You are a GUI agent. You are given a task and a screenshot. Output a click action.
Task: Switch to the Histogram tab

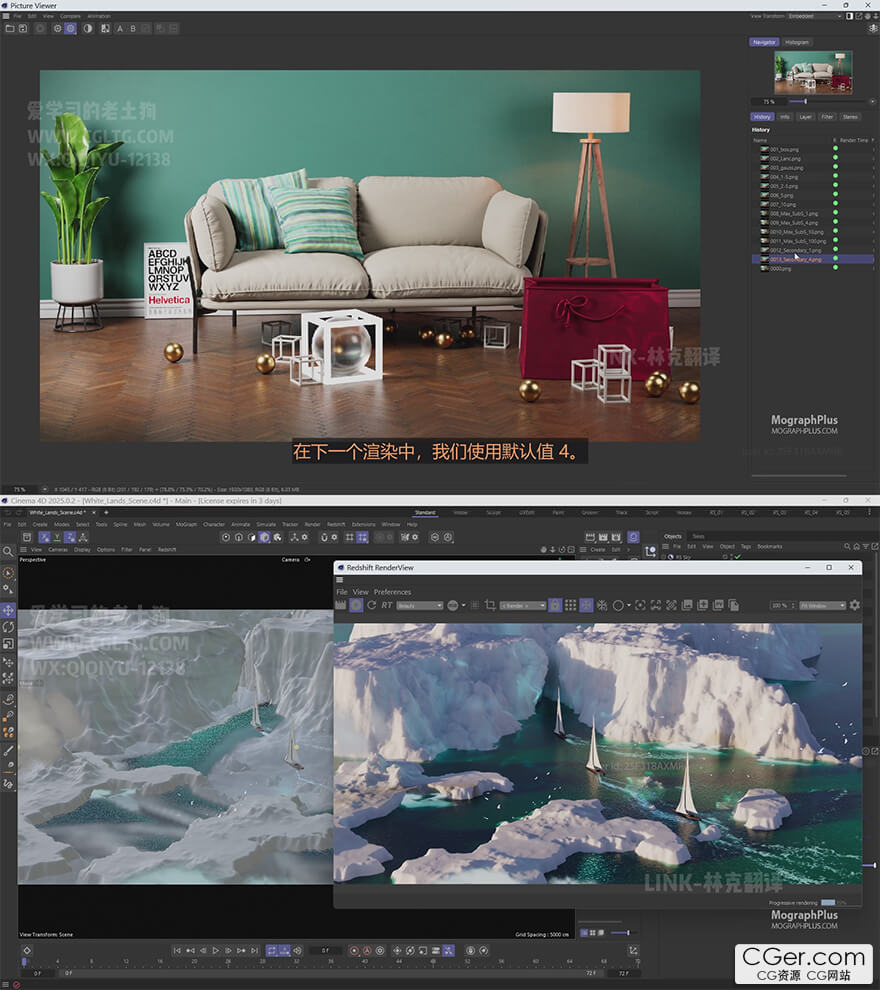(797, 42)
